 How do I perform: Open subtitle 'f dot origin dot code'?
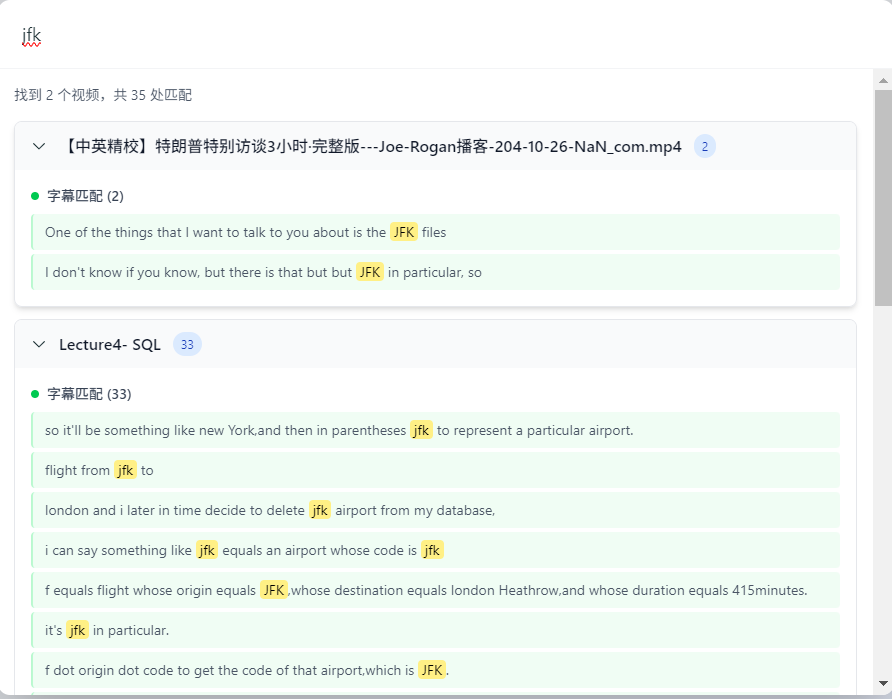tap(436, 670)
